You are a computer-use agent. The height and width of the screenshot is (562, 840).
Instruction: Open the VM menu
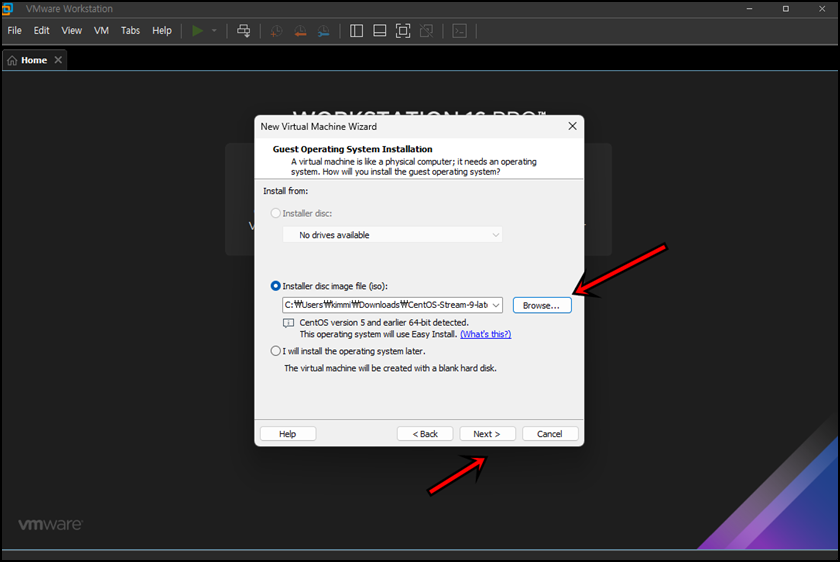coord(101,31)
